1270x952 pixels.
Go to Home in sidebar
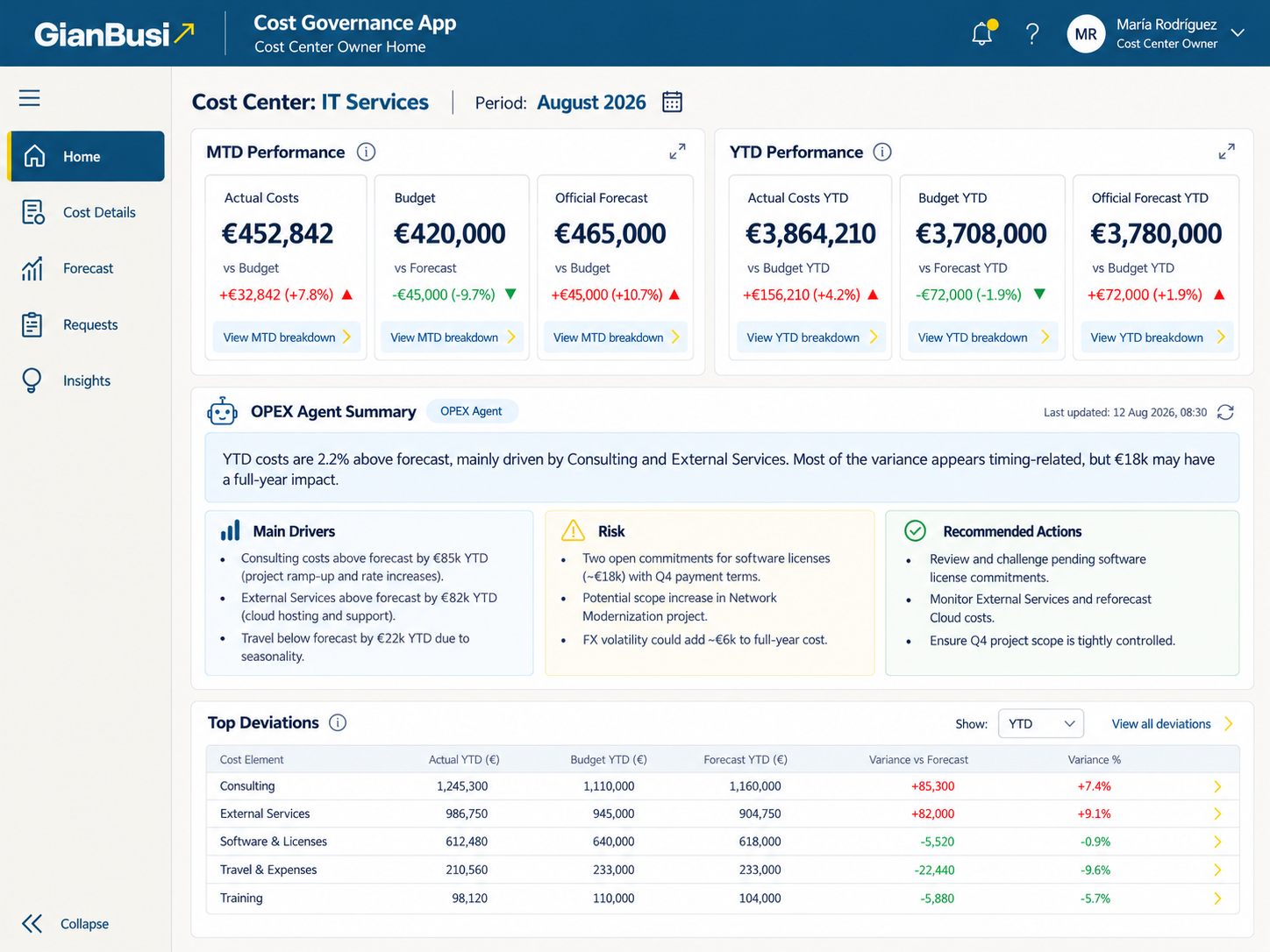[86, 156]
